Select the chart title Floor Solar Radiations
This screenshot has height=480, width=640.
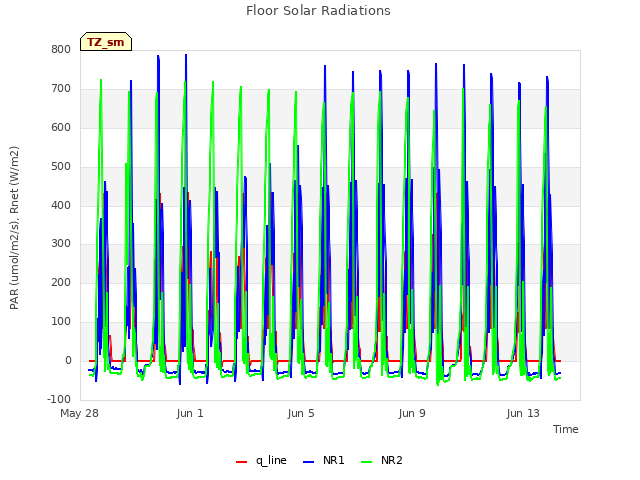pos(318,11)
